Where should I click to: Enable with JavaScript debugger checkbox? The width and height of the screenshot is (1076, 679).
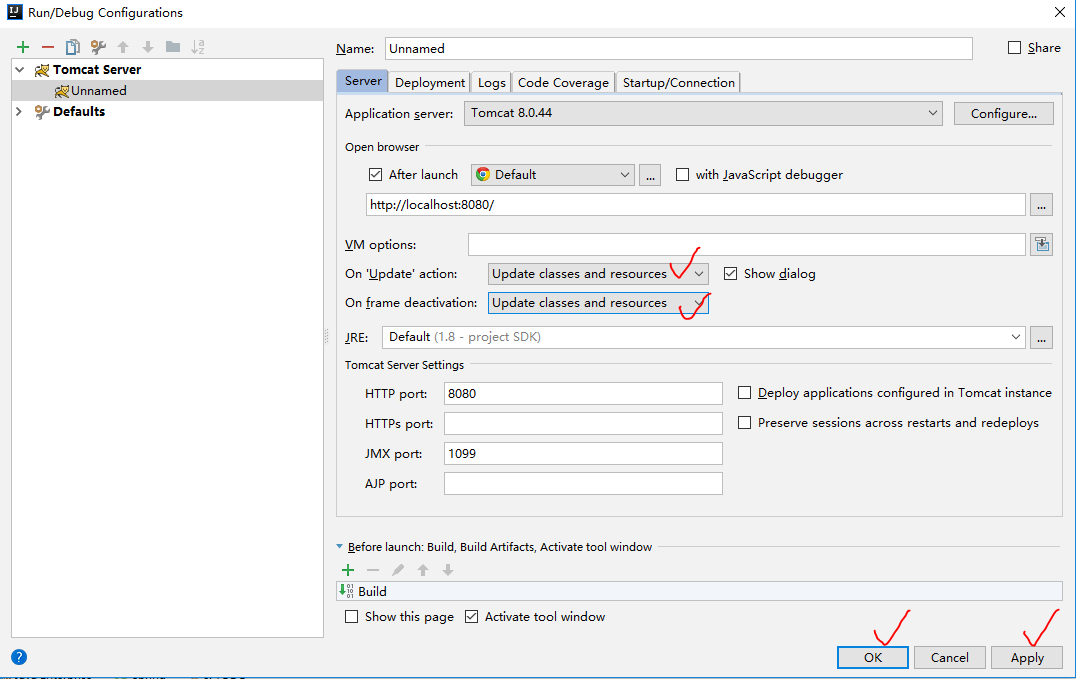682,174
